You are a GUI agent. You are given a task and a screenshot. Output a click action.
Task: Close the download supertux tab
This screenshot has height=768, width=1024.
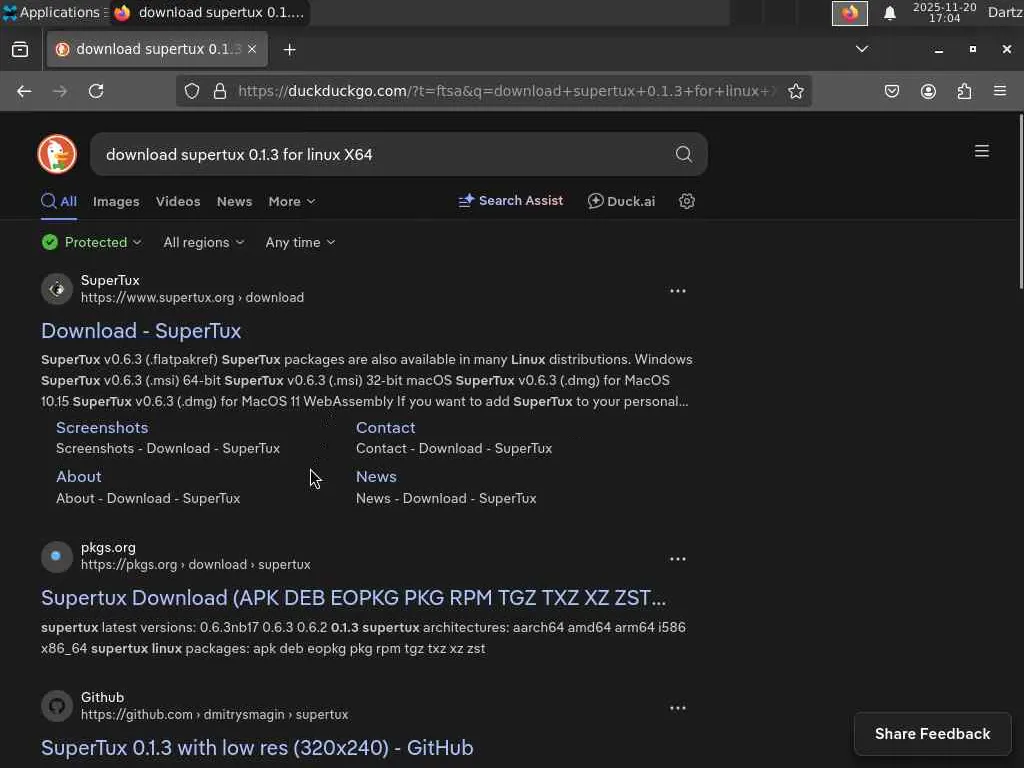252,49
